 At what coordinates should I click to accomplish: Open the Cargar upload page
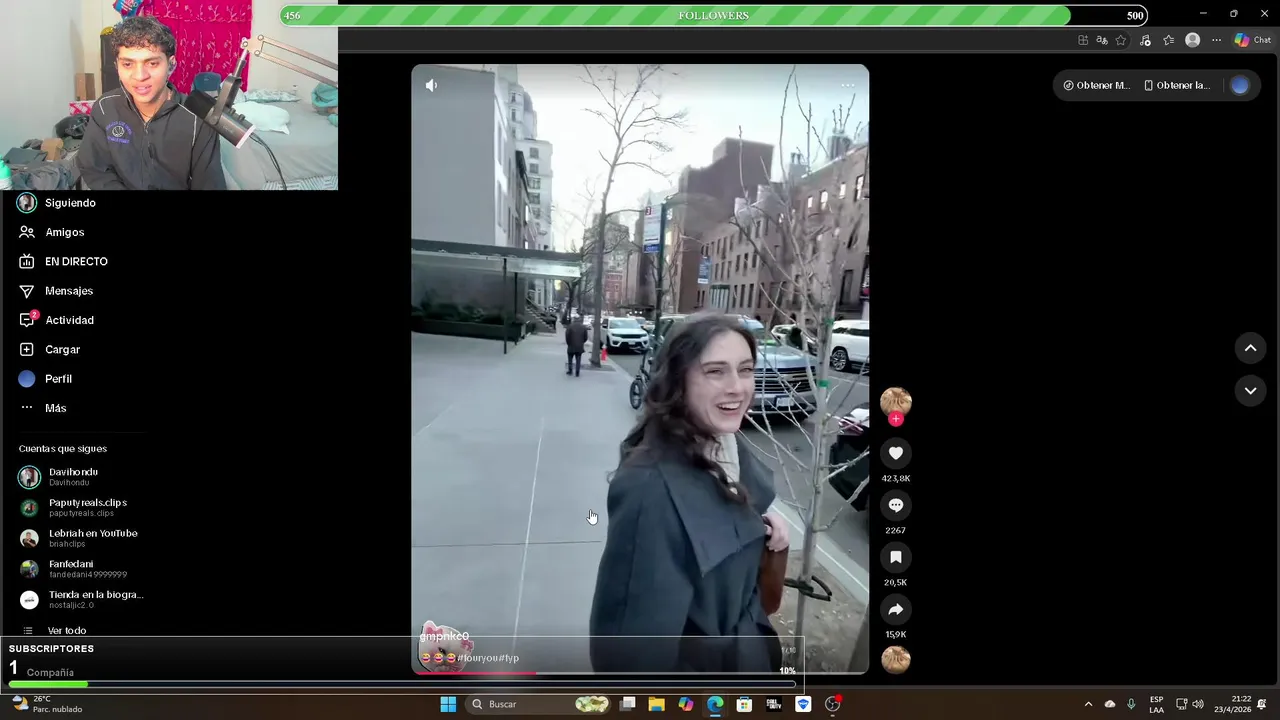point(49,349)
